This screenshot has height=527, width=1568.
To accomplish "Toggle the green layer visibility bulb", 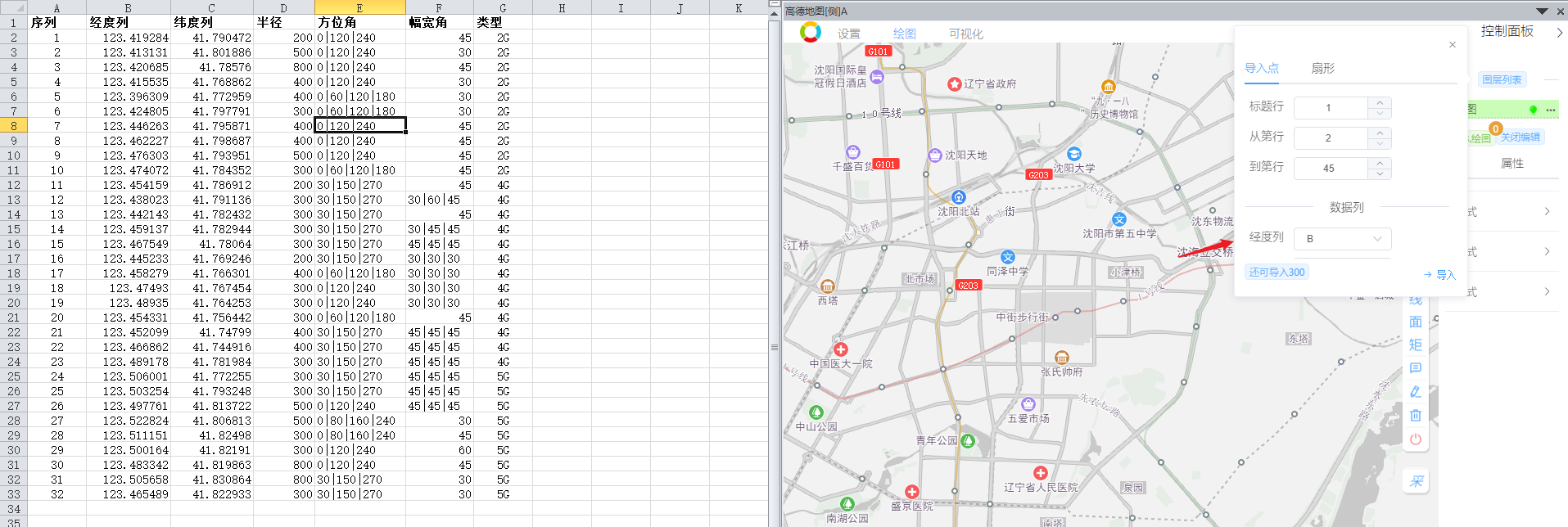I will pyautogui.click(x=1534, y=110).
